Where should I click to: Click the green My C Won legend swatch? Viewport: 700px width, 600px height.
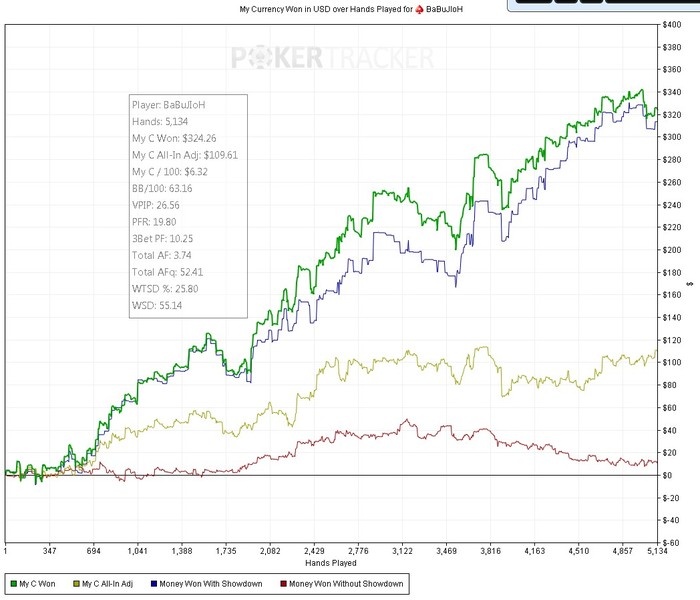click(13, 583)
